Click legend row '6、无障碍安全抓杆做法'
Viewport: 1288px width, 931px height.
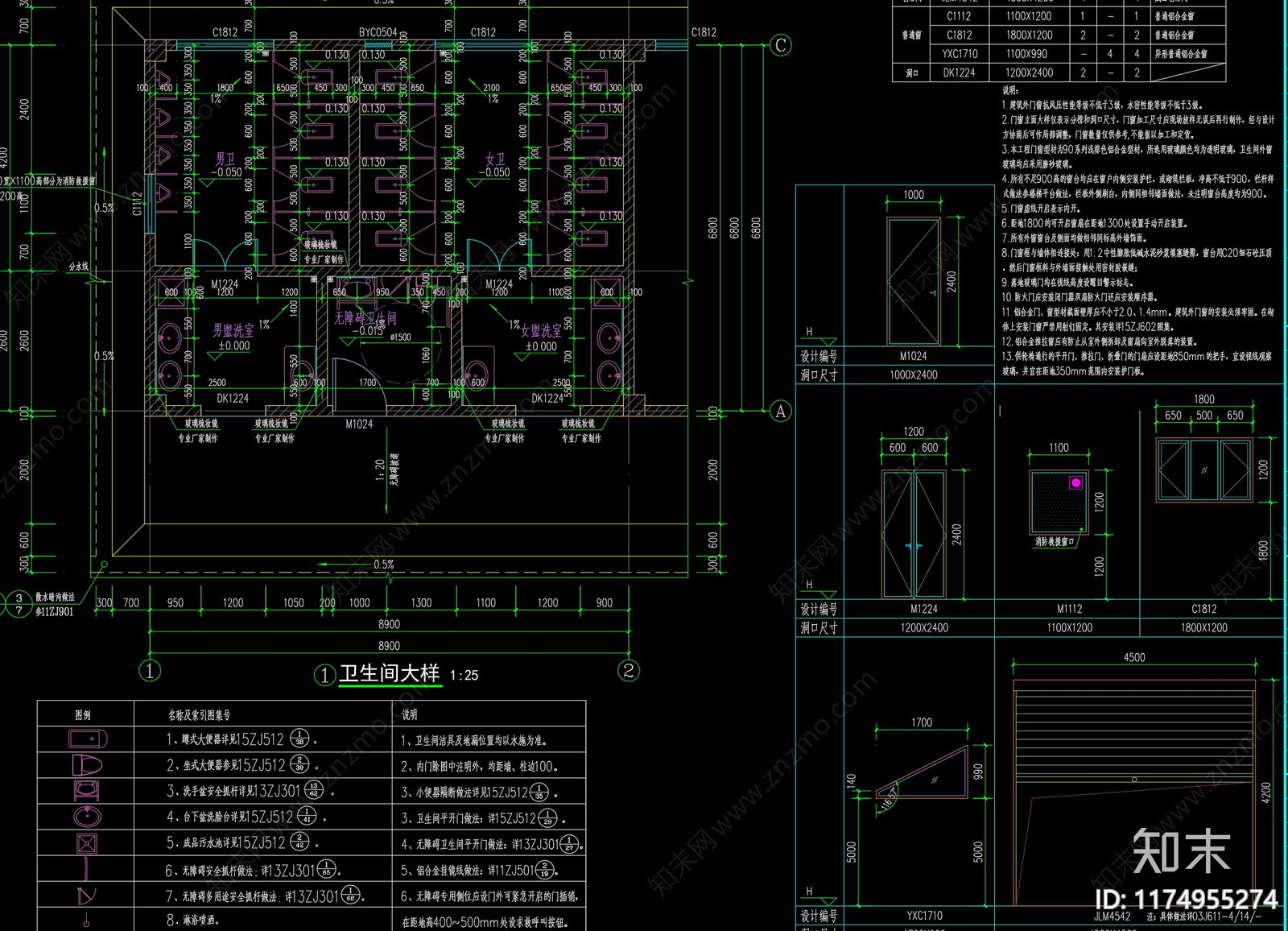pos(252,870)
